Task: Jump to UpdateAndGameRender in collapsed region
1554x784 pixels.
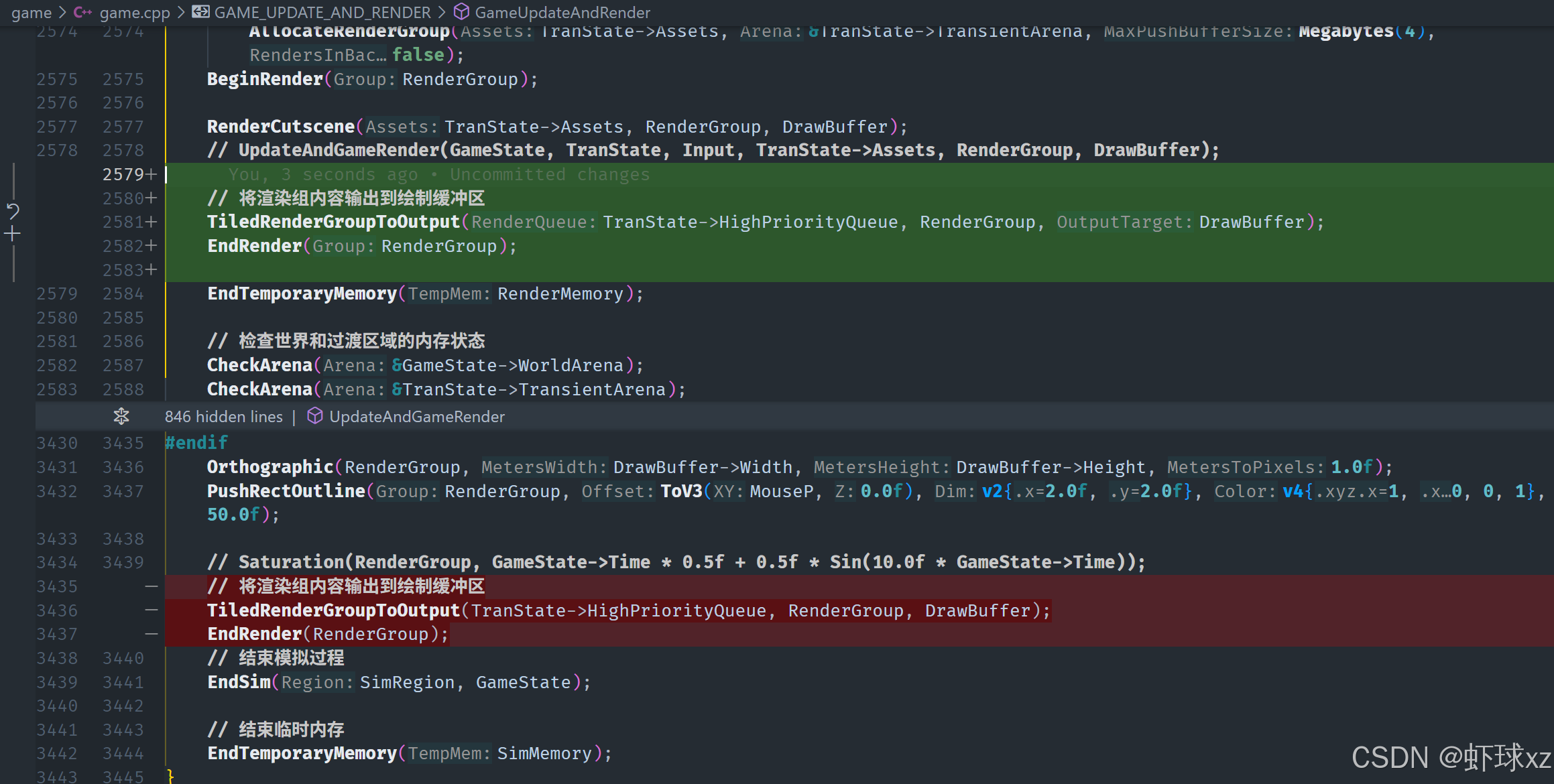Action: pyautogui.click(x=416, y=416)
